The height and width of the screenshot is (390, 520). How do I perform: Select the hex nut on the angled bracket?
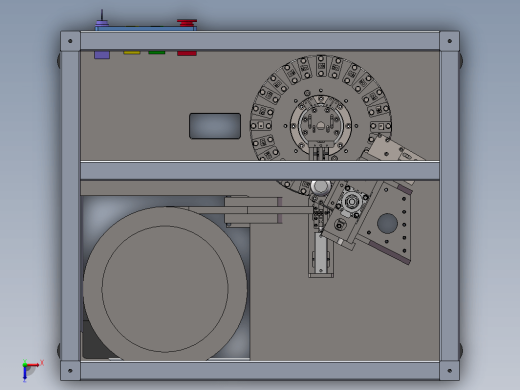[351, 202]
